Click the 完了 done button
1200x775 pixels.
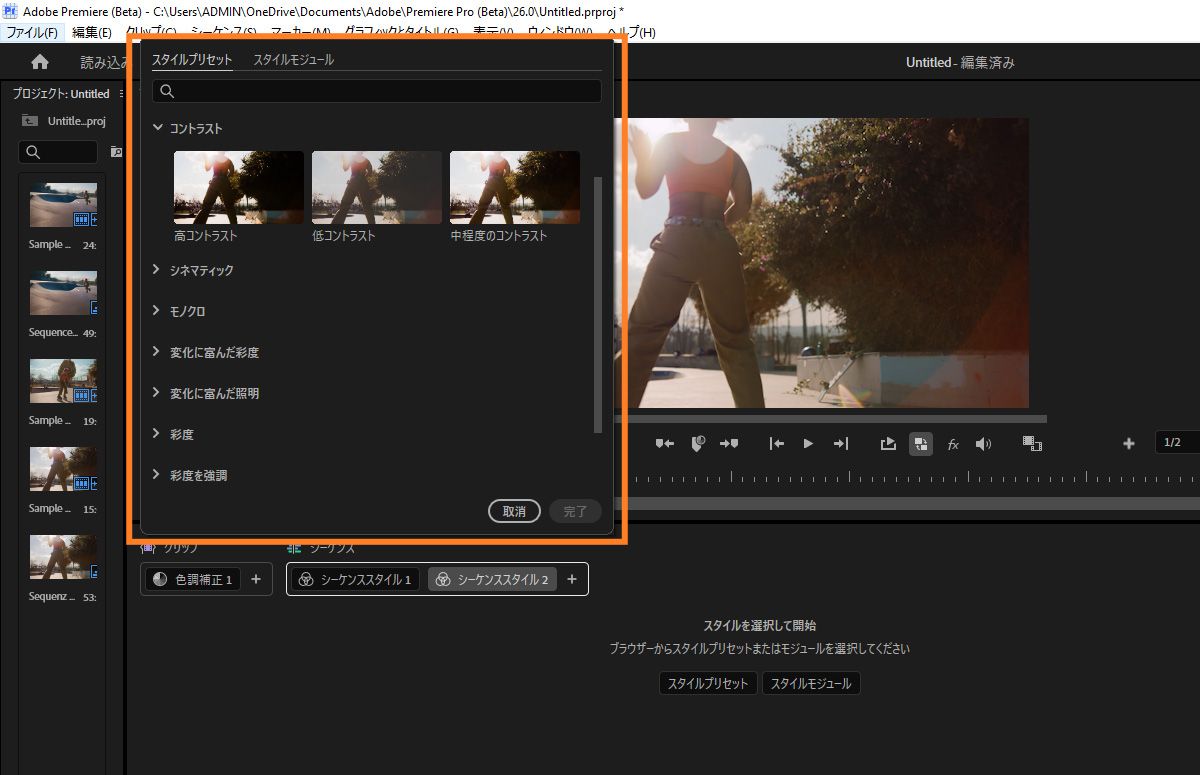pos(575,511)
